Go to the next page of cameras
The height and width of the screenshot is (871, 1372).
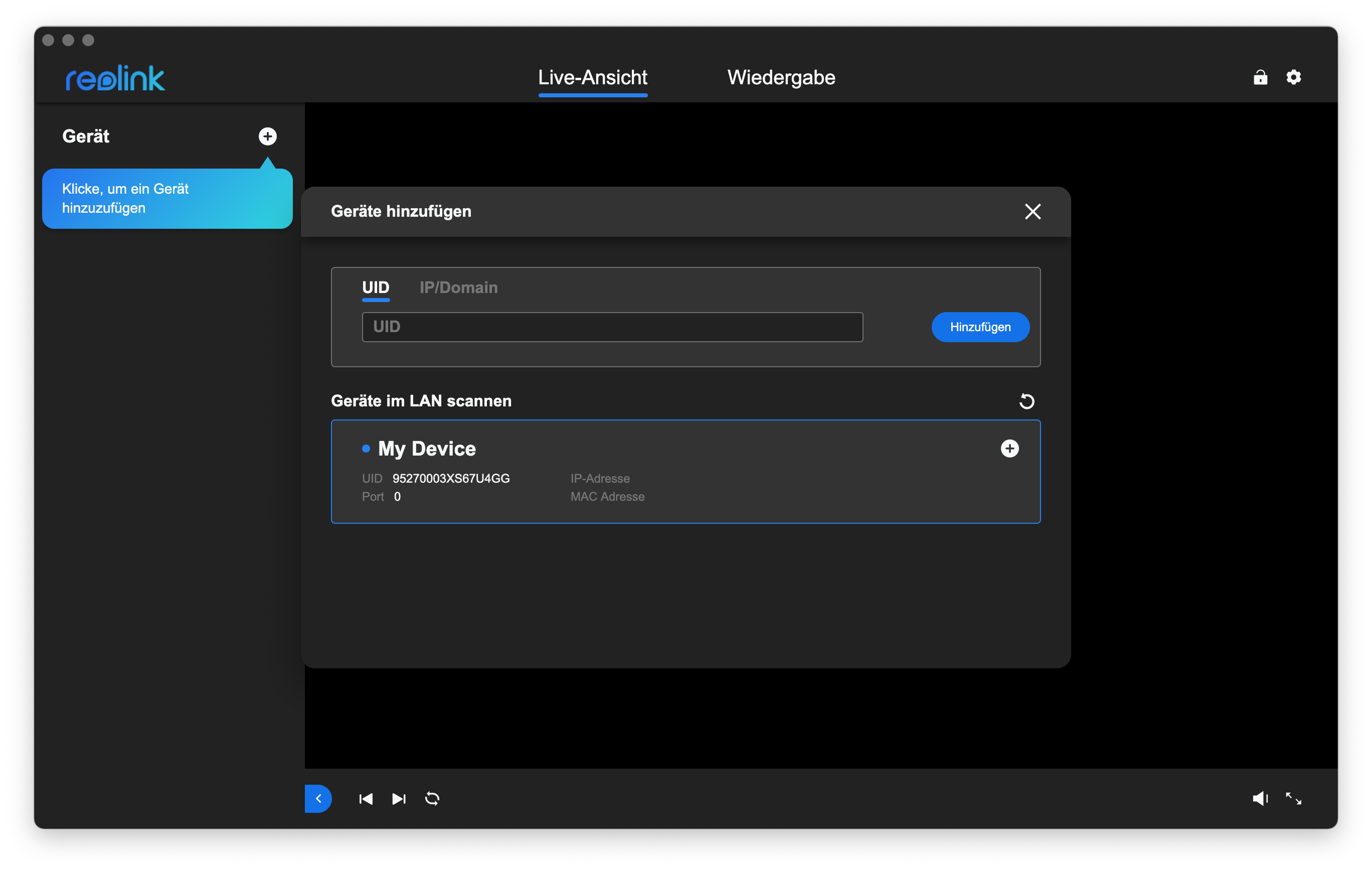pos(399,799)
